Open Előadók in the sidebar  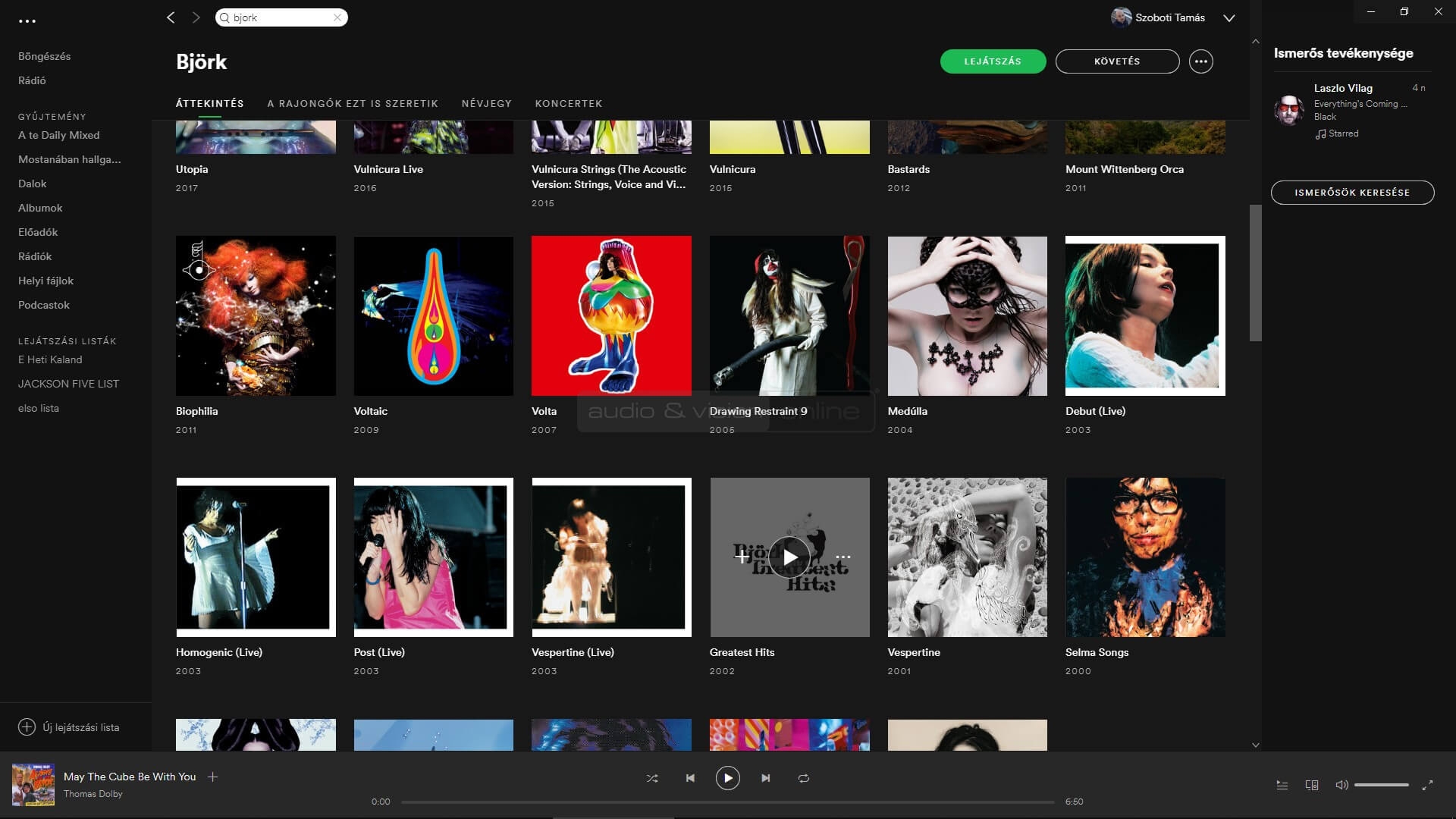click(38, 232)
